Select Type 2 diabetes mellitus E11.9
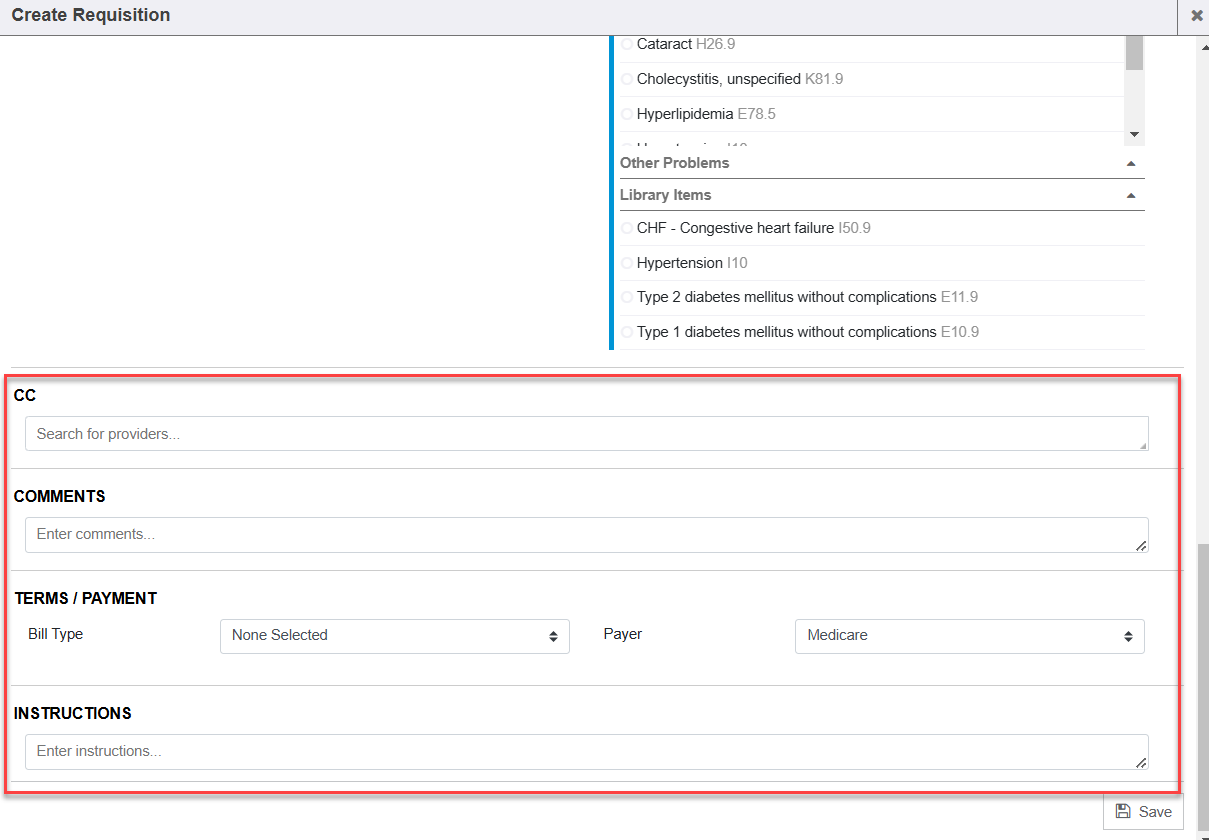The height and width of the screenshot is (840, 1209). [x=627, y=297]
